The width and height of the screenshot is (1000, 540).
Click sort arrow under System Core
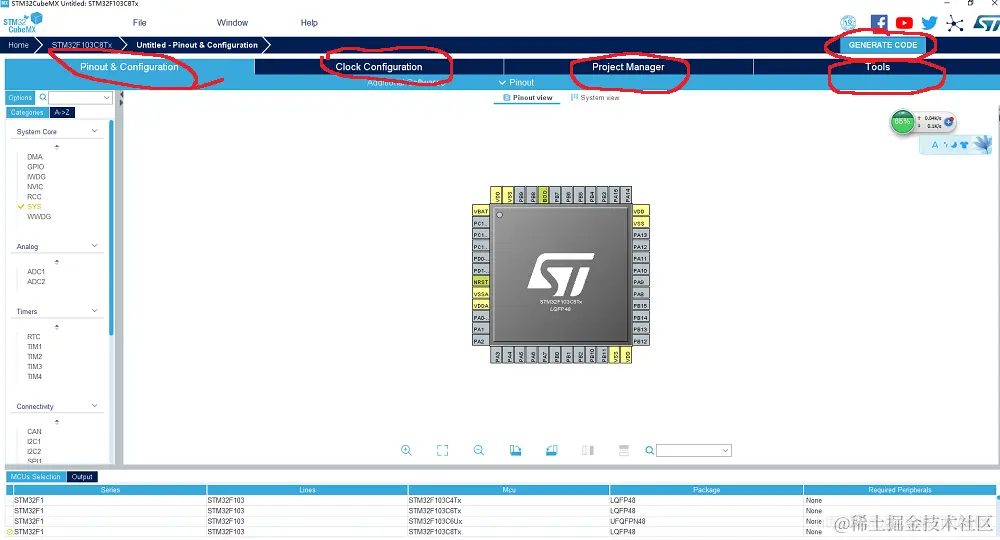[57, 147]
